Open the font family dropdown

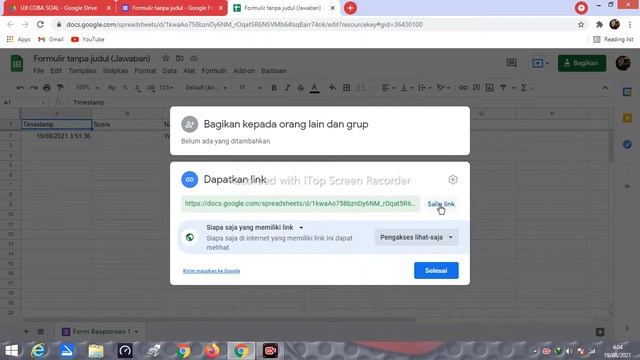205,88
